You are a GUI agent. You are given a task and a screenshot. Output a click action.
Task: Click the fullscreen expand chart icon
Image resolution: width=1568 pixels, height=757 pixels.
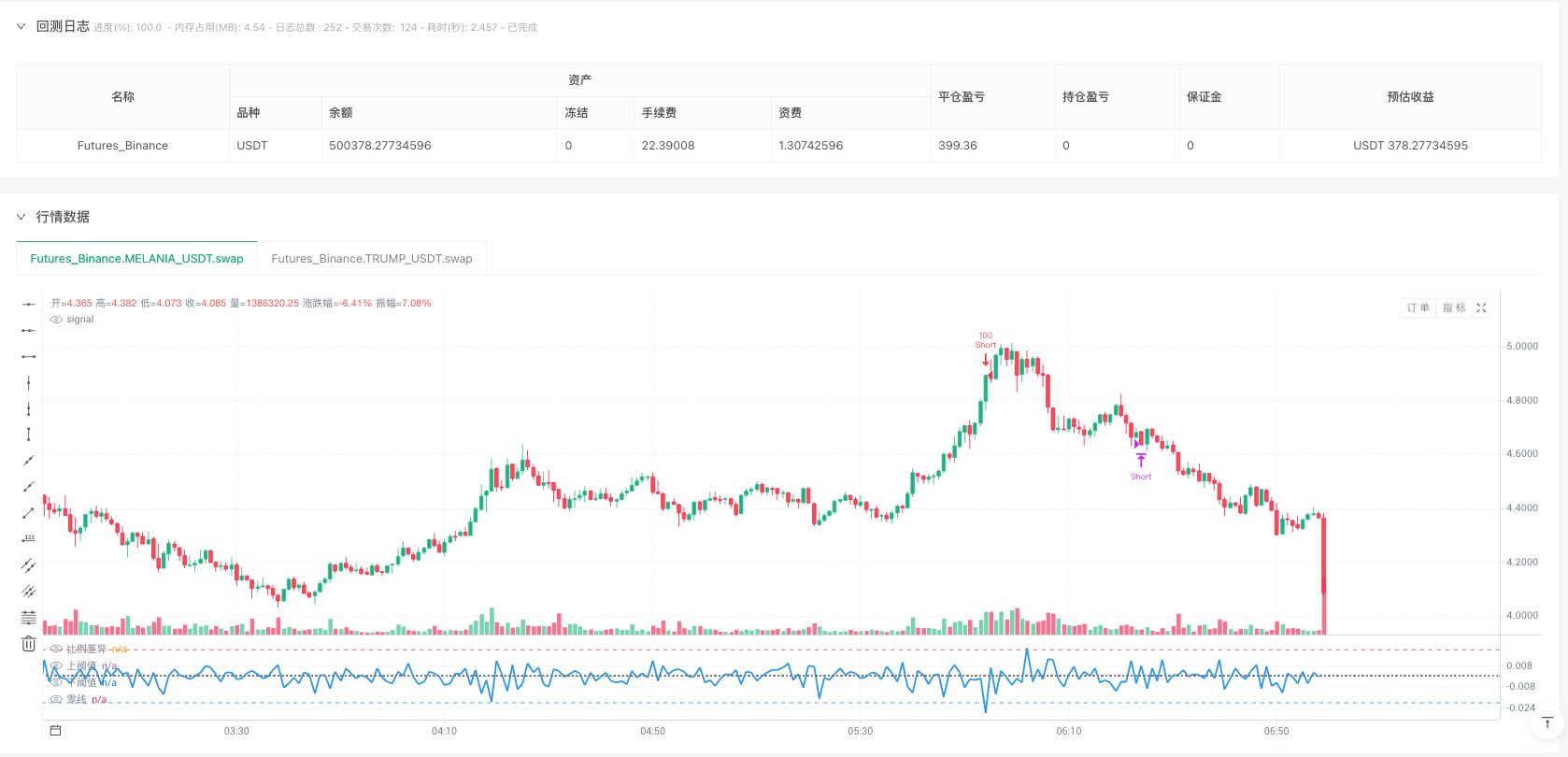[x=1481, y=307]
